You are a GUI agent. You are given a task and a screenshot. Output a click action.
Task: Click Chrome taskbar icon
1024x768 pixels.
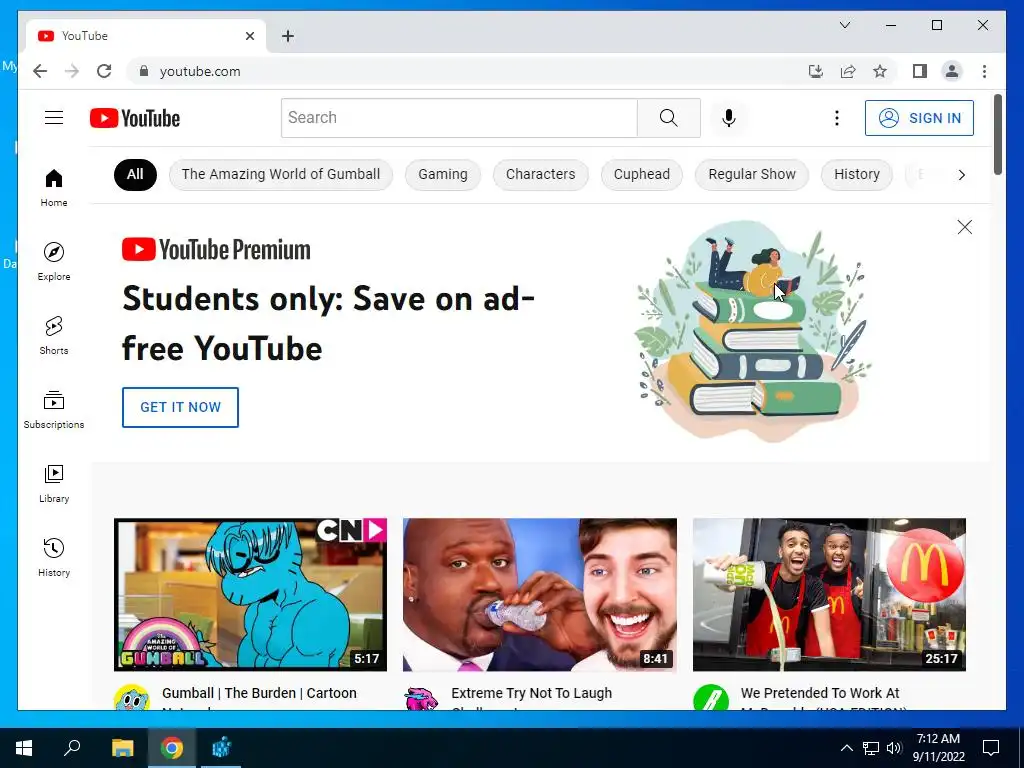click(x=172, y=748)
